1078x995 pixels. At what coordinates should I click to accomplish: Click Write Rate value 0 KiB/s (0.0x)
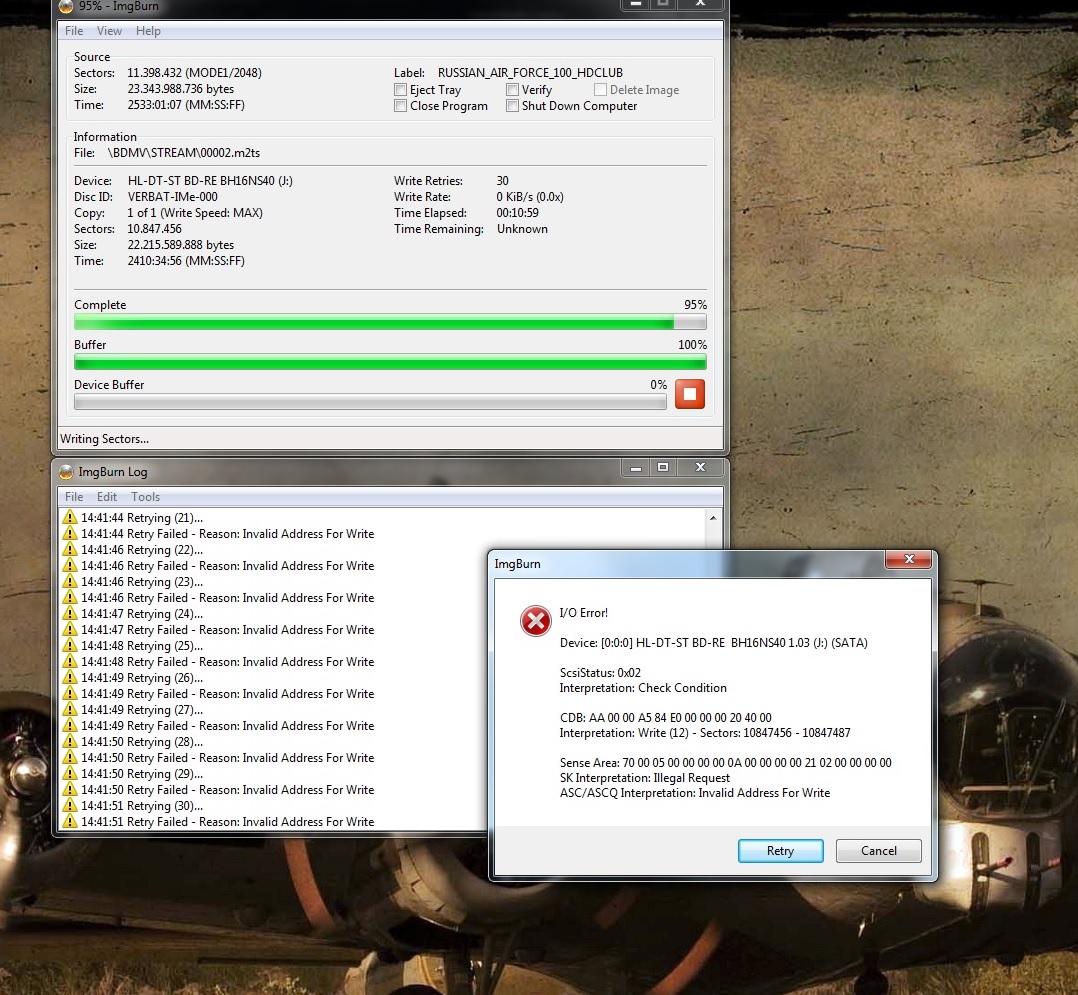530,197
